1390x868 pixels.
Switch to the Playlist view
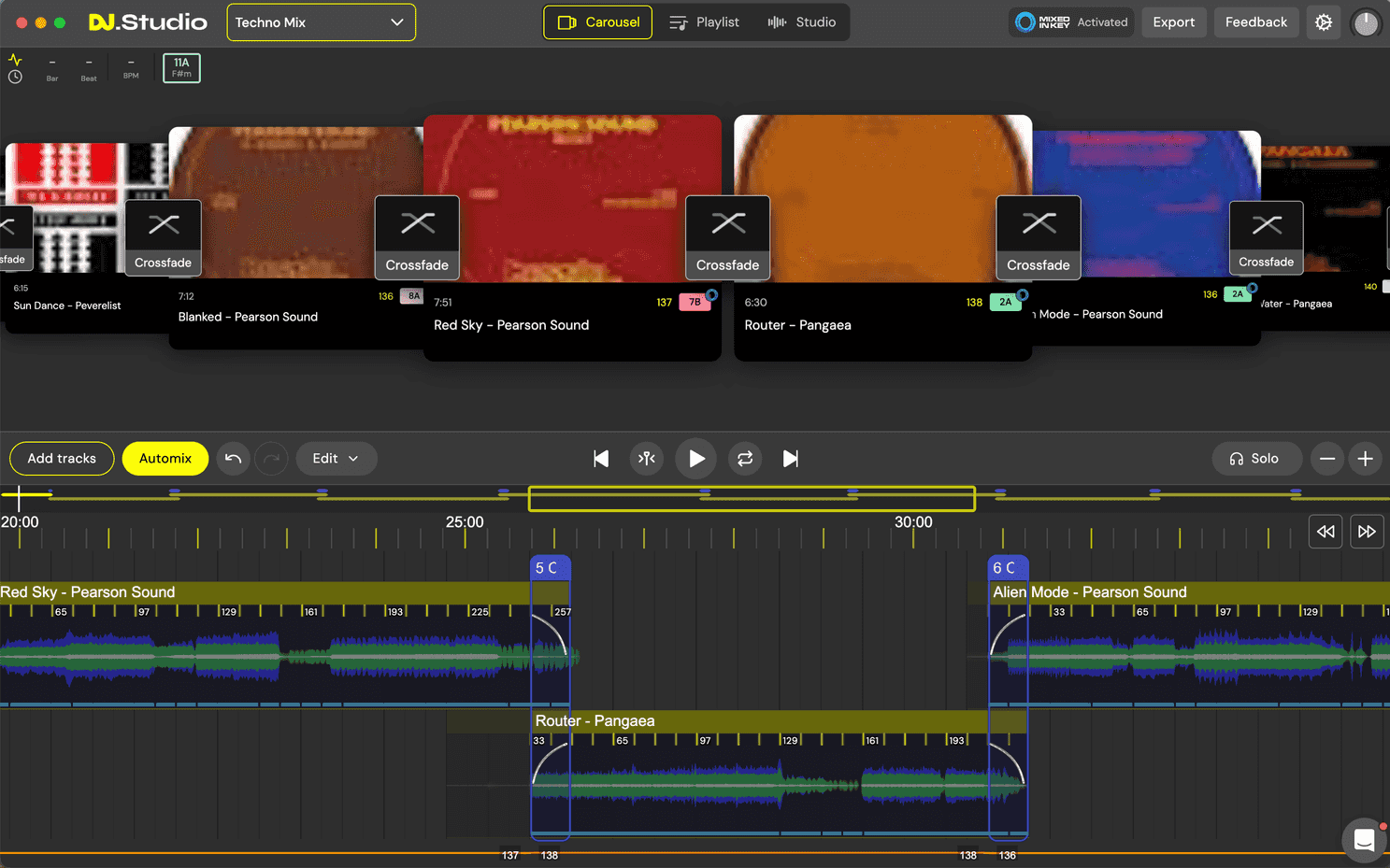click(705, 22)
